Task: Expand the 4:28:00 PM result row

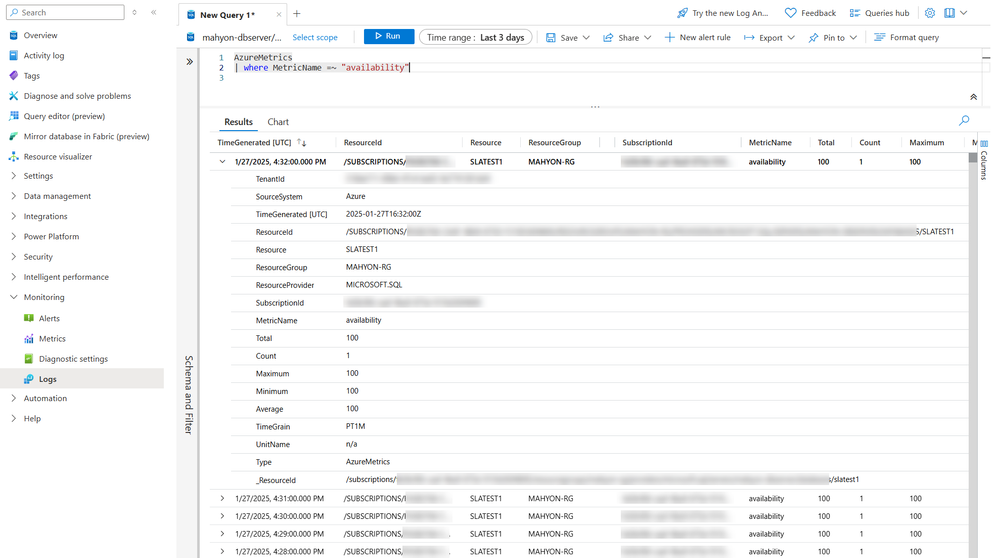Action: click(222, 552)
